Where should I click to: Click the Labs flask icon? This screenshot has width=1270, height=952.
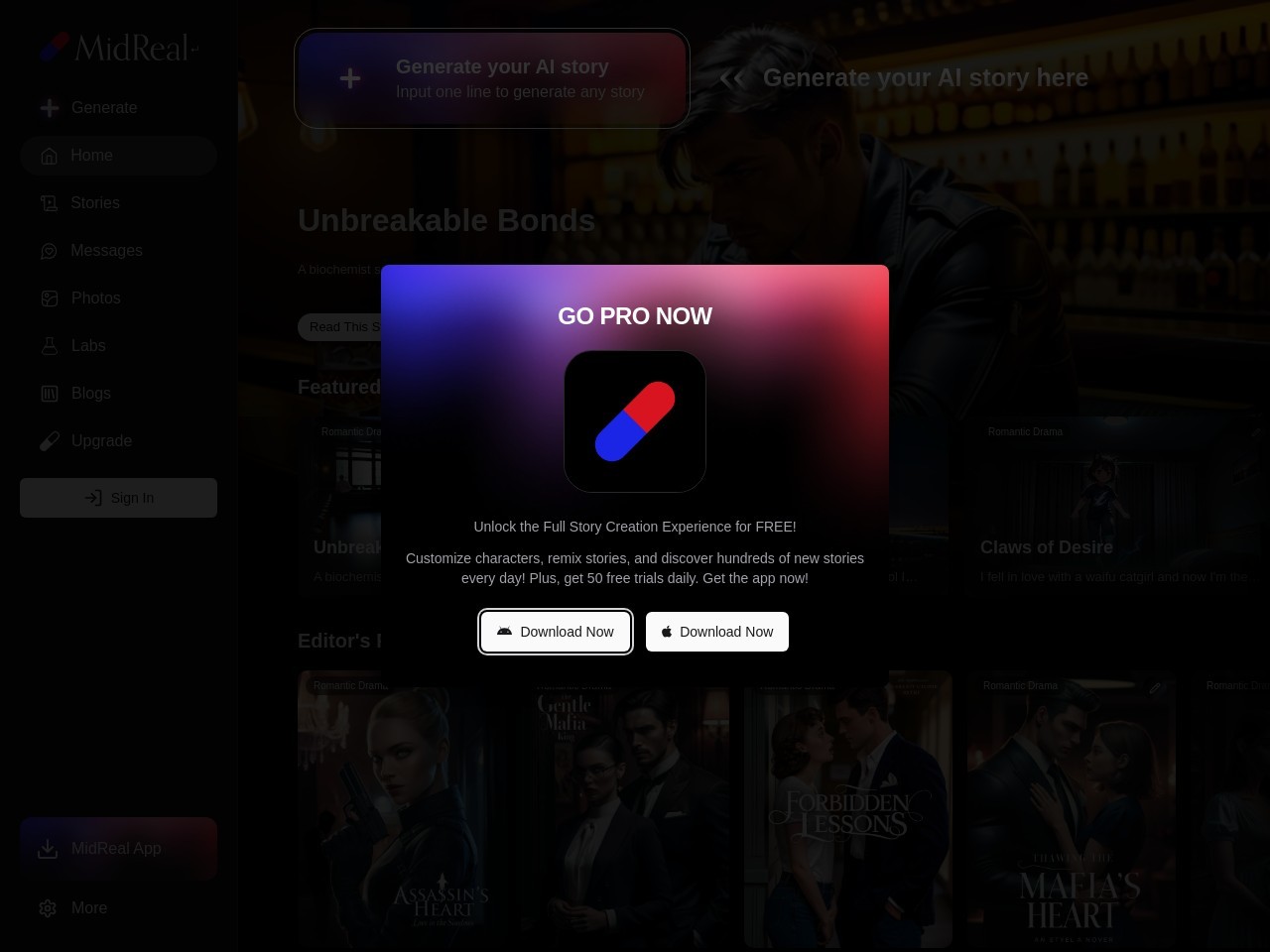[49, 346]
